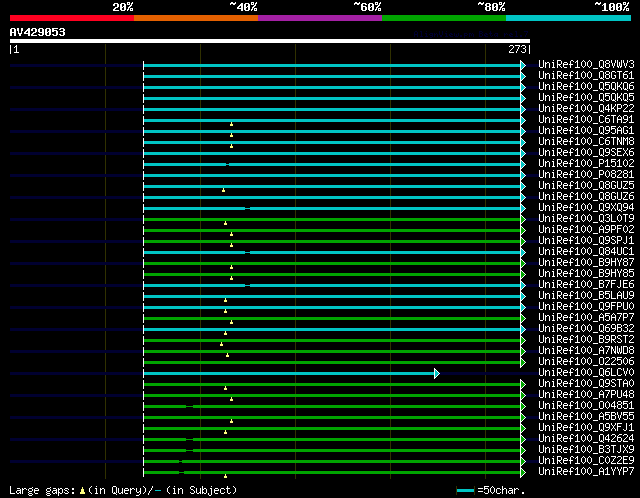Select the UniRef100_Q9SPJ1 label
The image size is (640, 498).
[x=586, y=241]
